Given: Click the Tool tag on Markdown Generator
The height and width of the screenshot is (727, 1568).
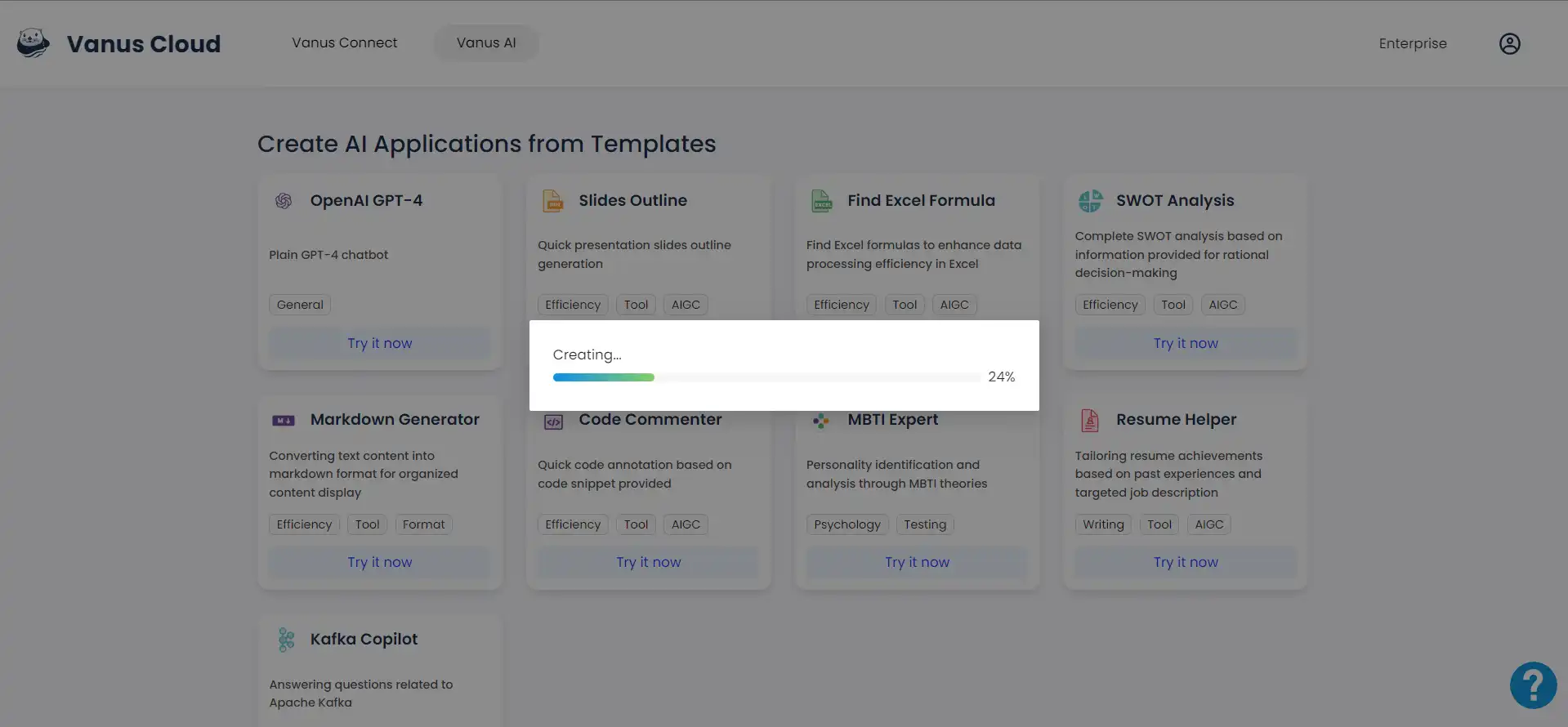Looking at the screenshot, I should [x=367, y=524].
